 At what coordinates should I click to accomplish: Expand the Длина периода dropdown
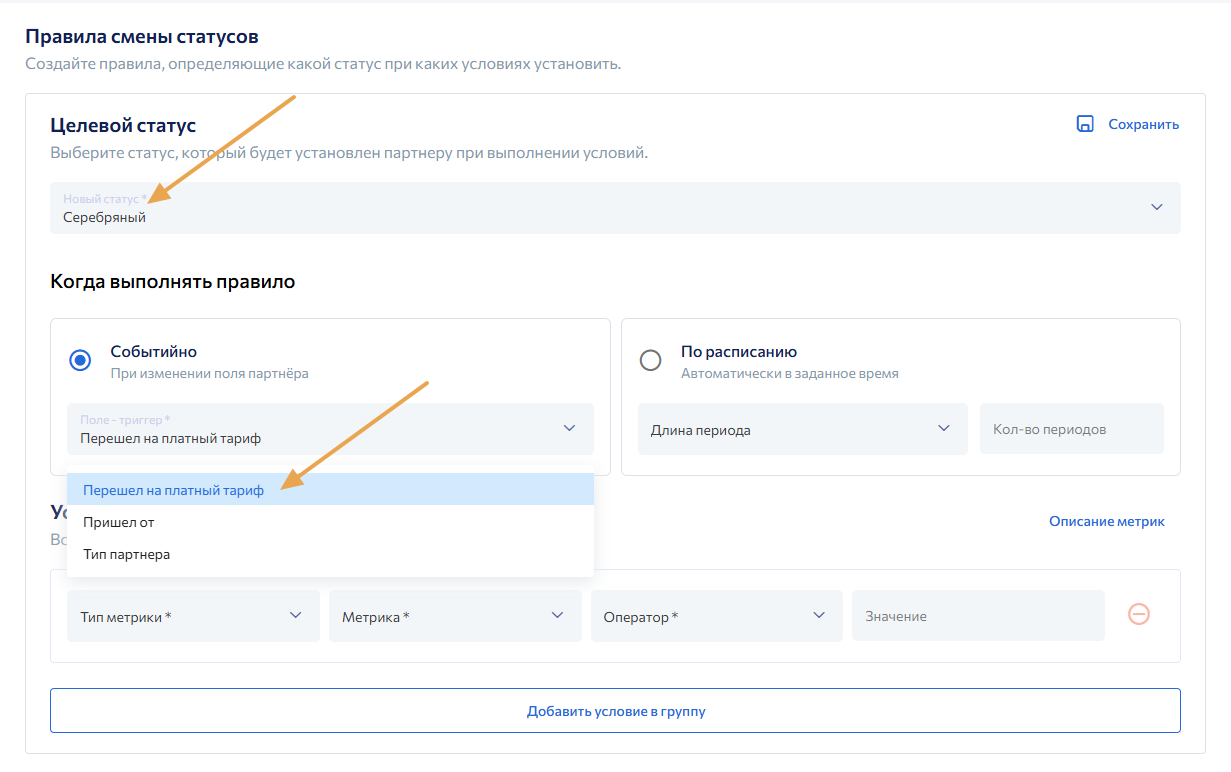(x=802, y=429)
